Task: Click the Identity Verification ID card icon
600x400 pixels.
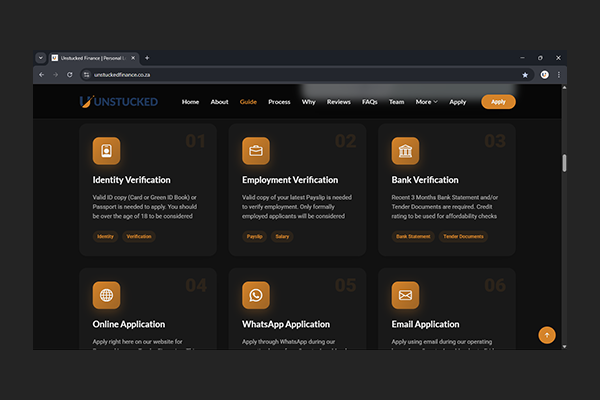Action: click(106, 151)
